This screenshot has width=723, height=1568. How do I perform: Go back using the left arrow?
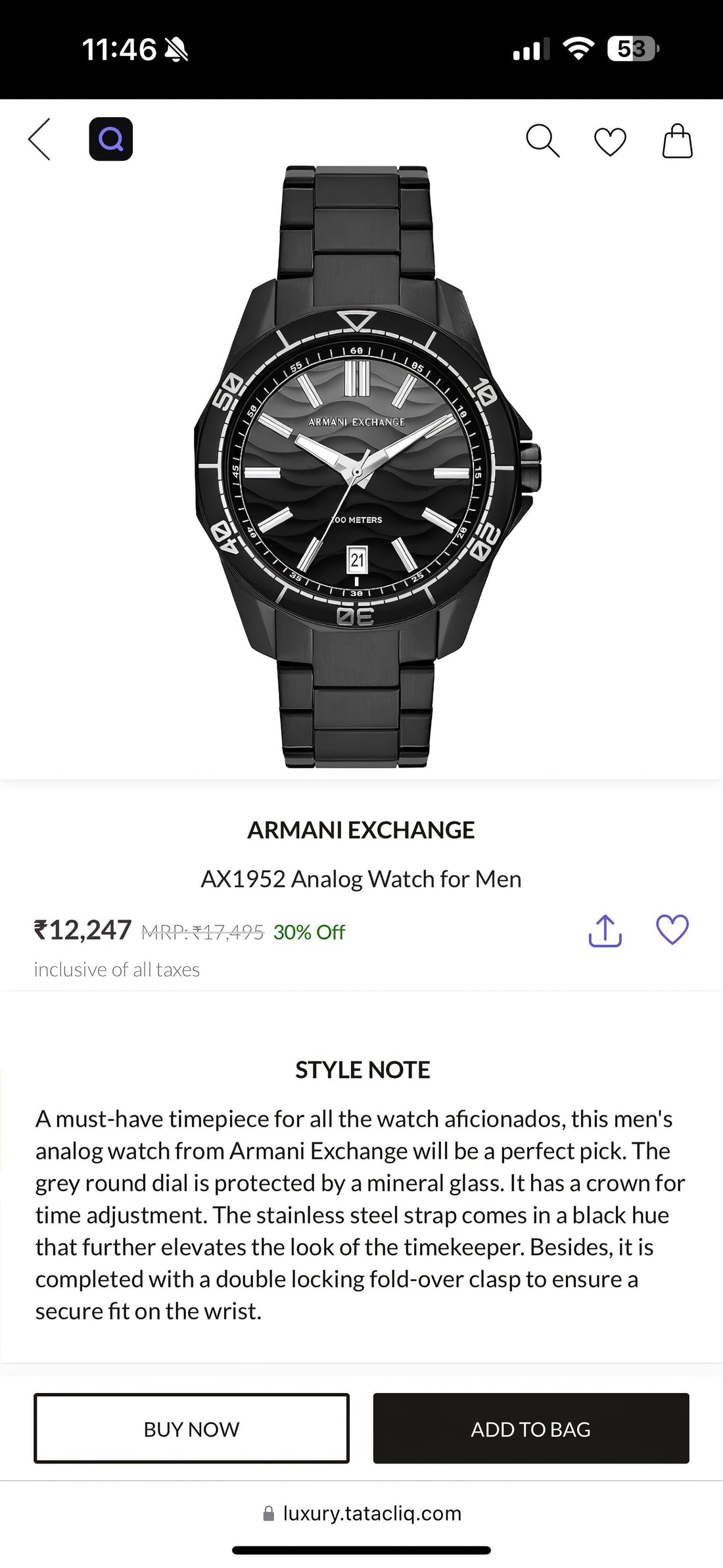pyautogui.click(x=39, y=139)
